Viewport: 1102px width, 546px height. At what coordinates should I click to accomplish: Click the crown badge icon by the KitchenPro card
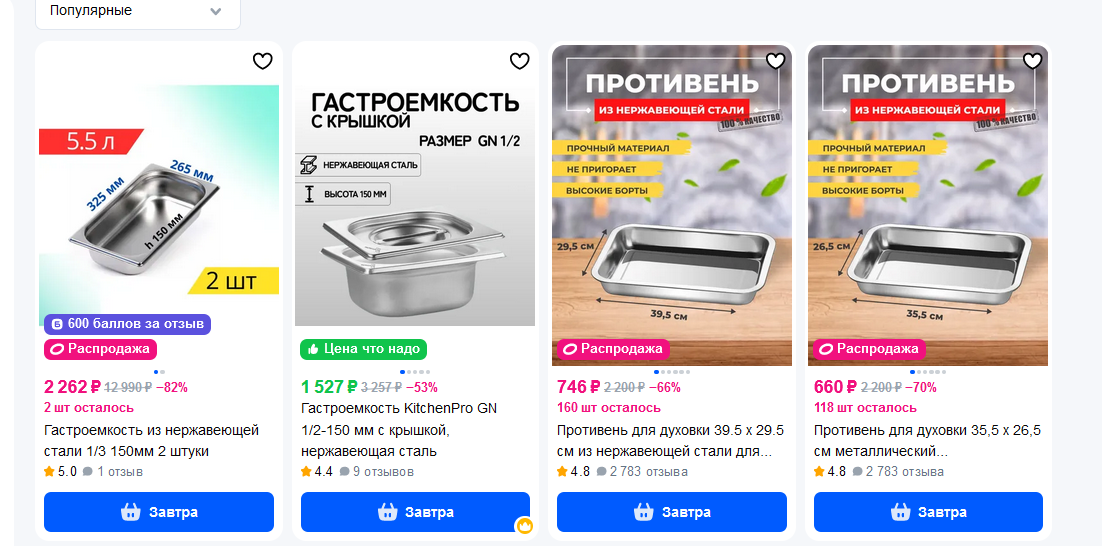tap(524, 526)
